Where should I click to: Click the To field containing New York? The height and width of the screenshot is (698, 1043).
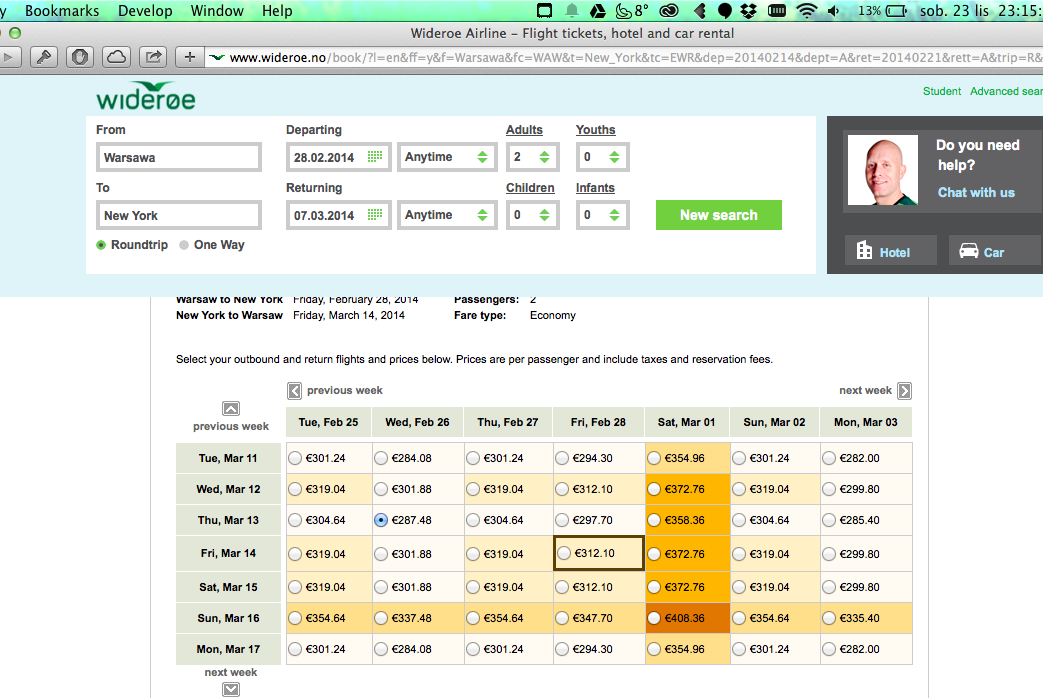tap(179, 215)
